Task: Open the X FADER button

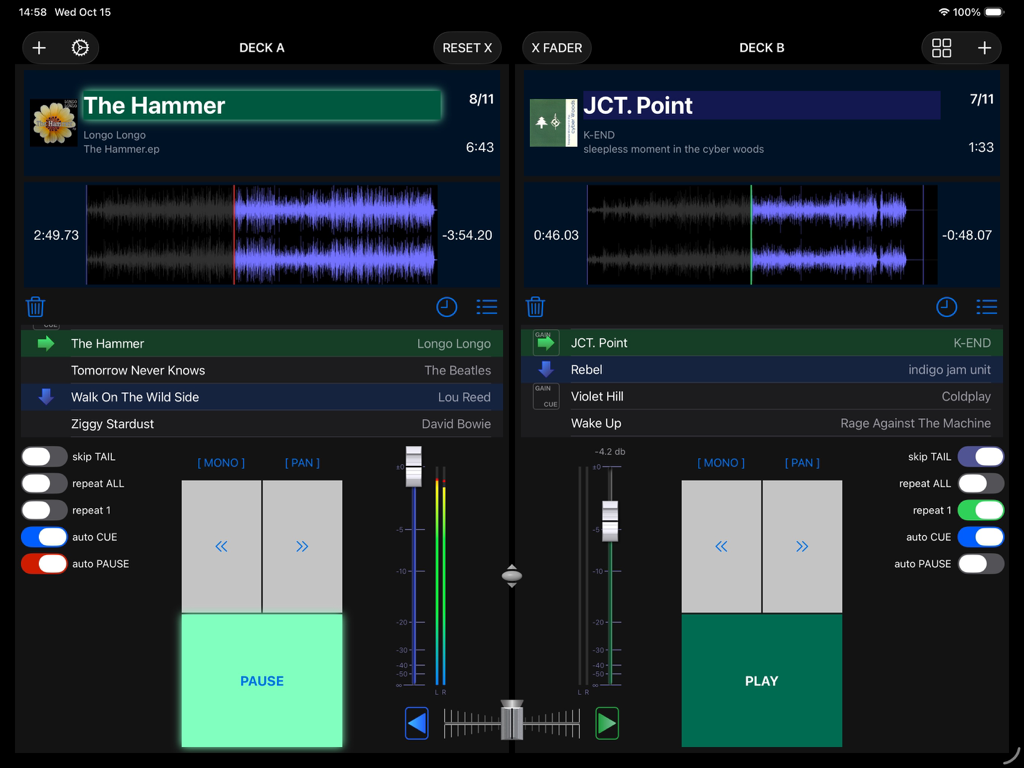Action: [557, 48]
